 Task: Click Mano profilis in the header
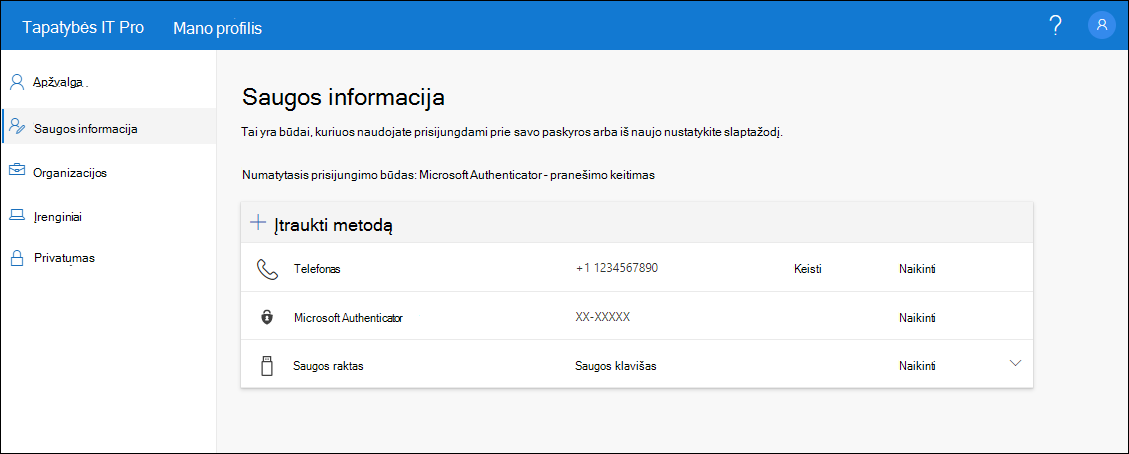217,28
